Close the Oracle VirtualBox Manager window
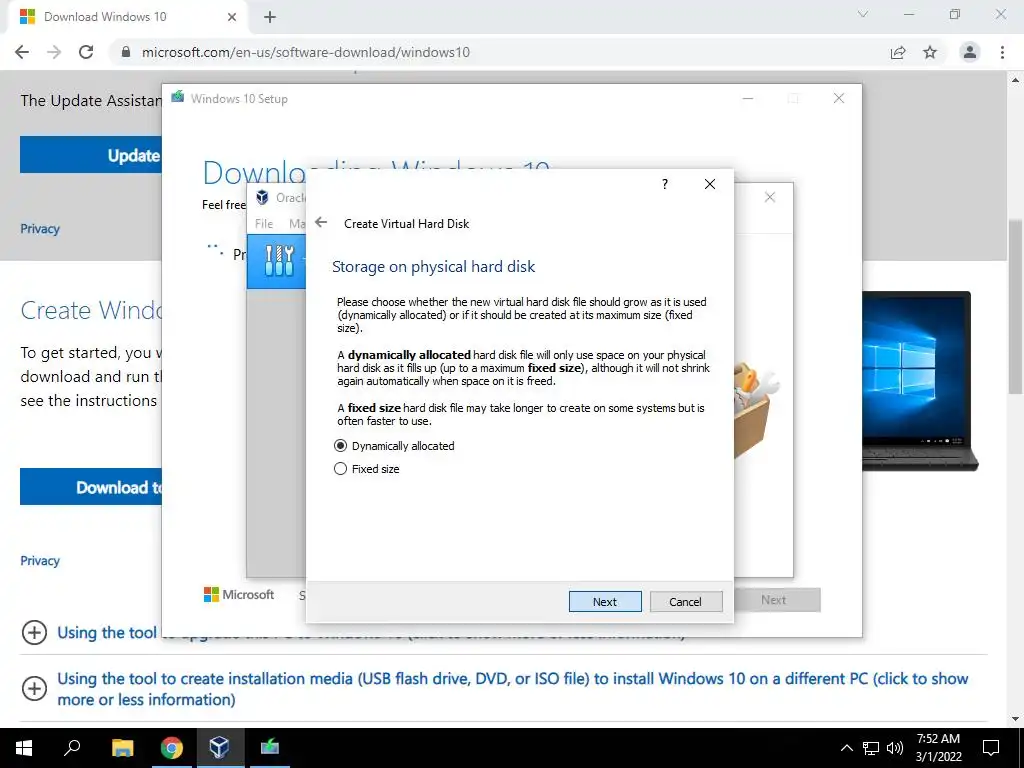The width and height of the screenshot is (1024, 768). point(770,197)
